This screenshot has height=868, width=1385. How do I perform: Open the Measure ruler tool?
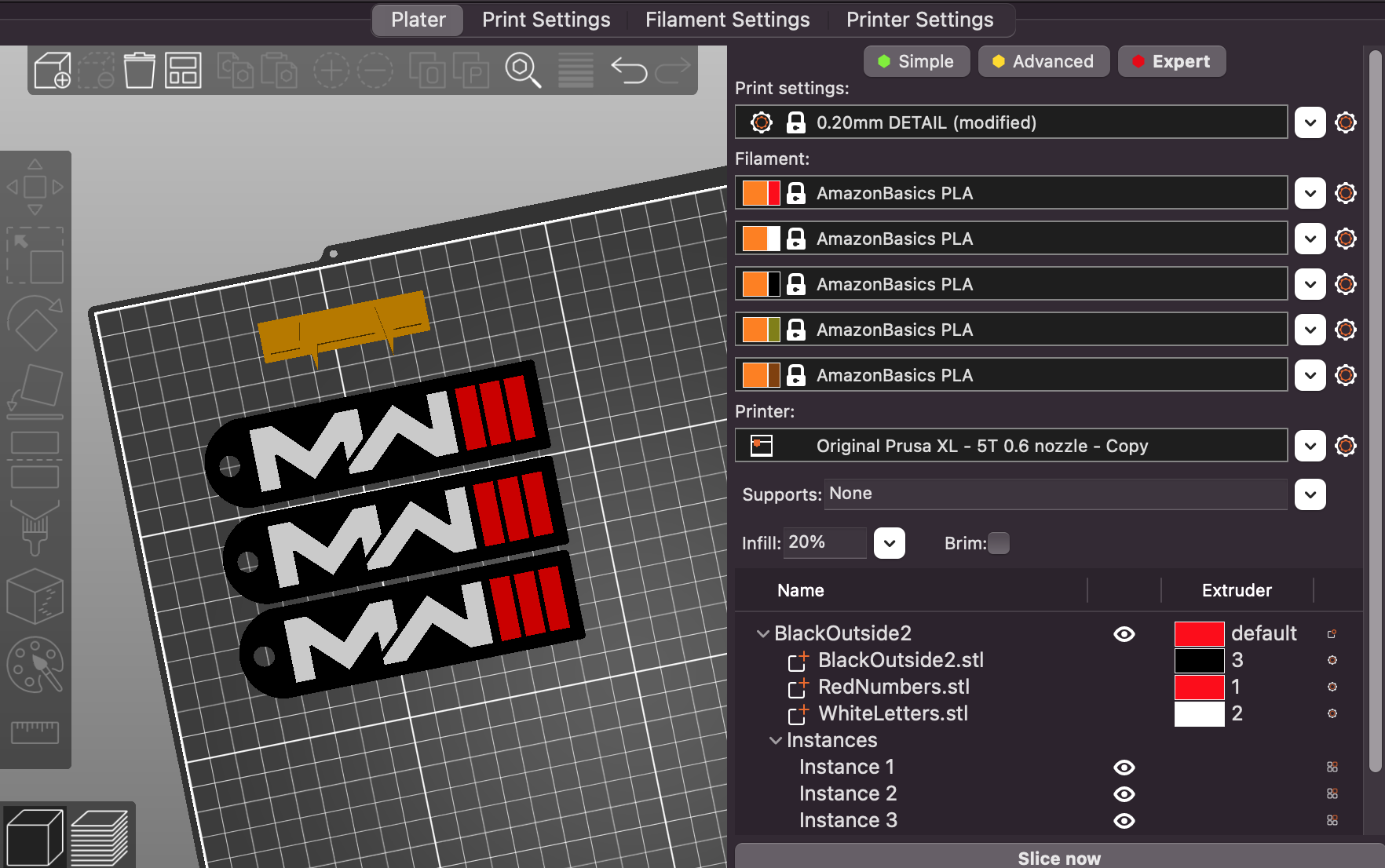click(35, 731)
